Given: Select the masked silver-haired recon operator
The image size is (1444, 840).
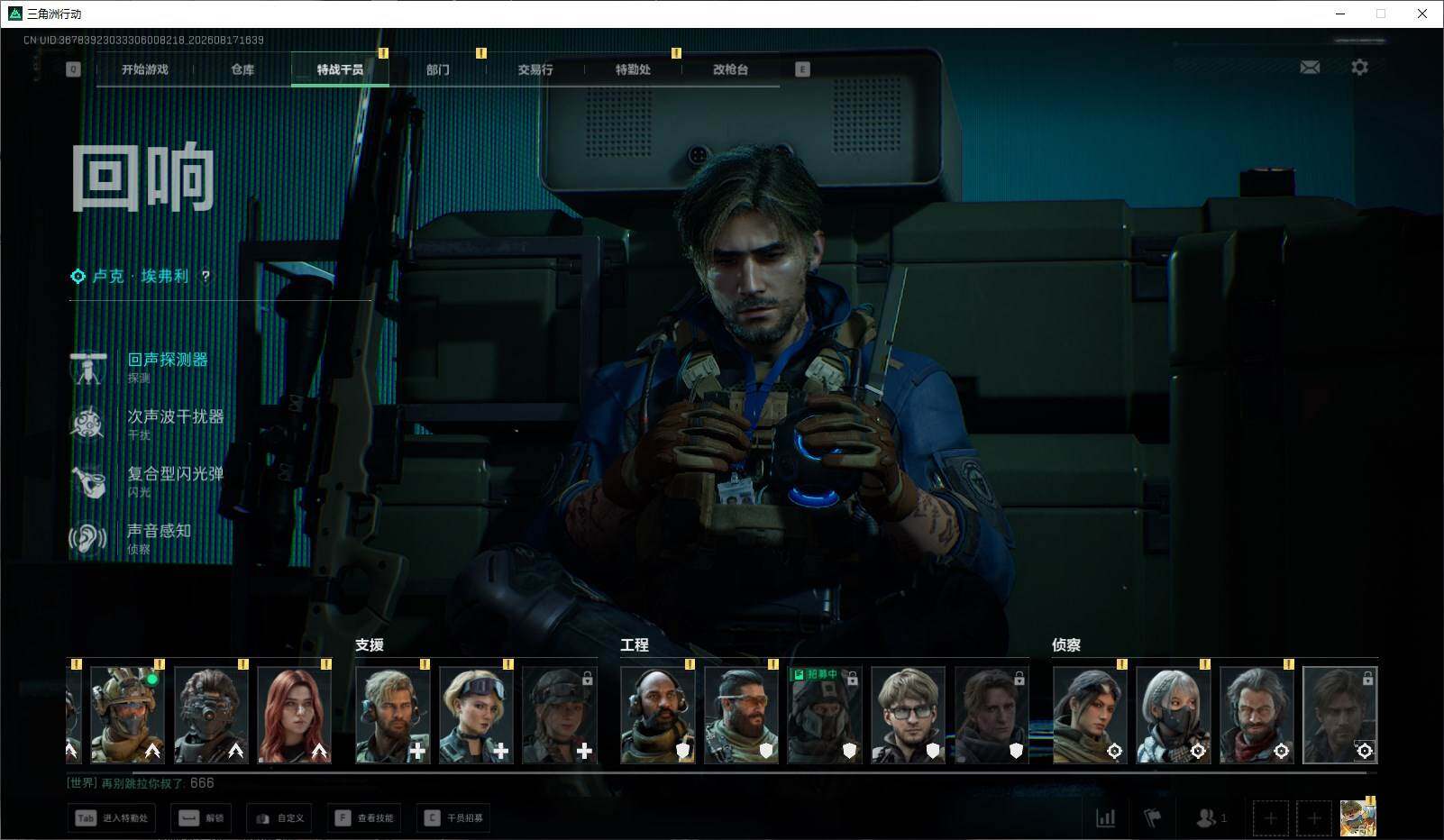Looking at the screenshot, I should [1173, 715].
